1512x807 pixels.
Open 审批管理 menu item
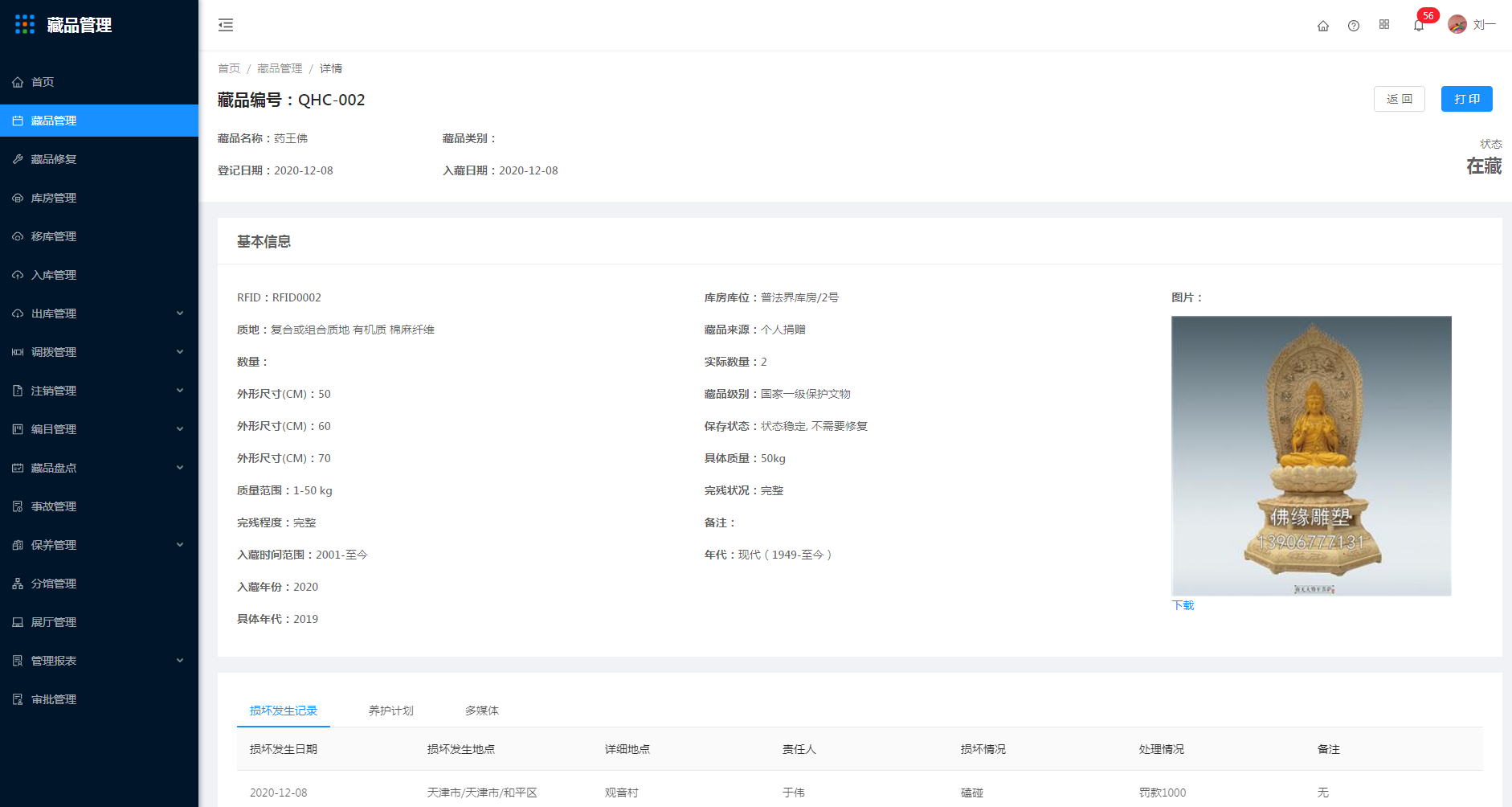coord(99,699)
